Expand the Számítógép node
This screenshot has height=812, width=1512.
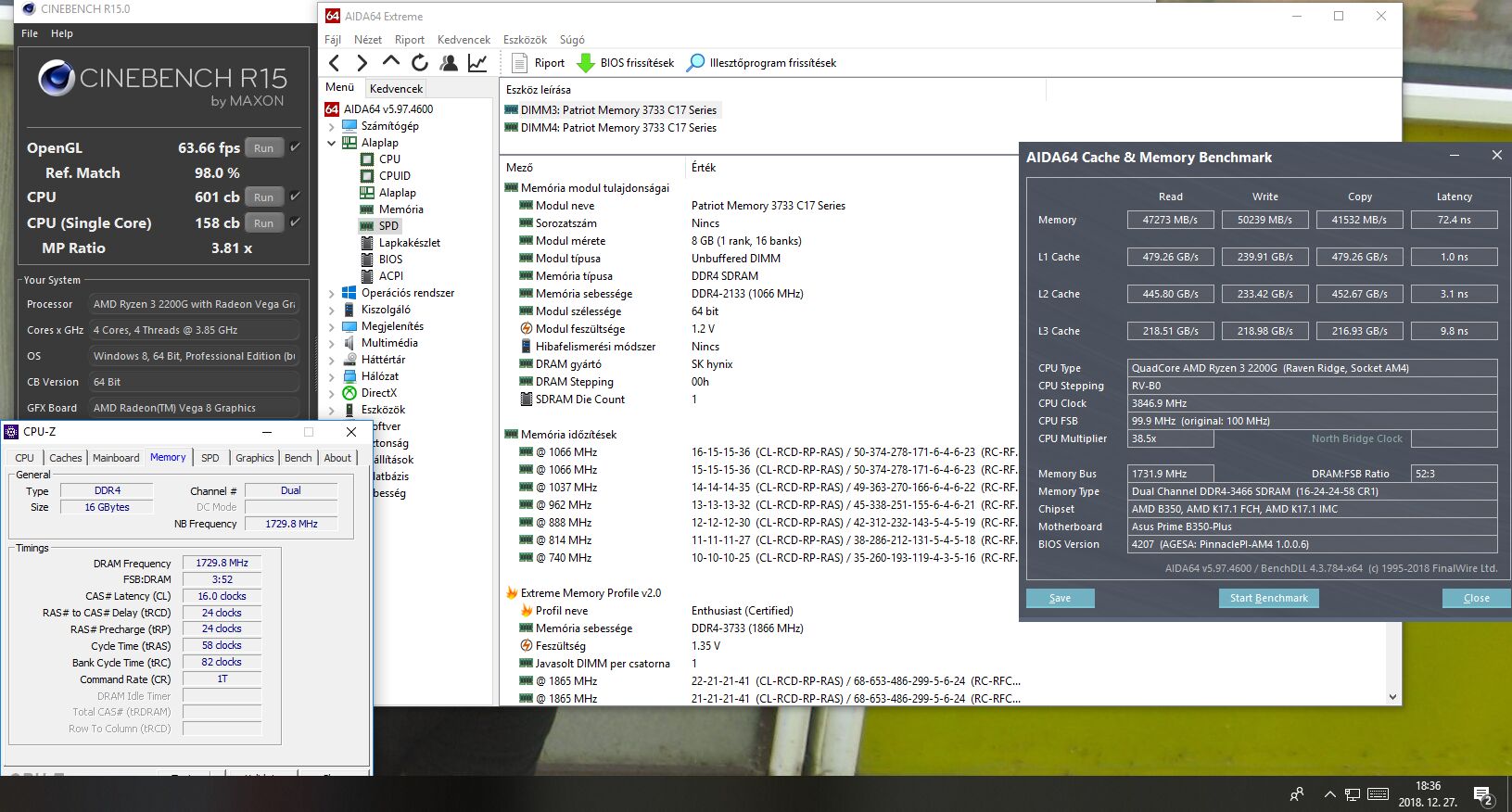pos(332,126)
